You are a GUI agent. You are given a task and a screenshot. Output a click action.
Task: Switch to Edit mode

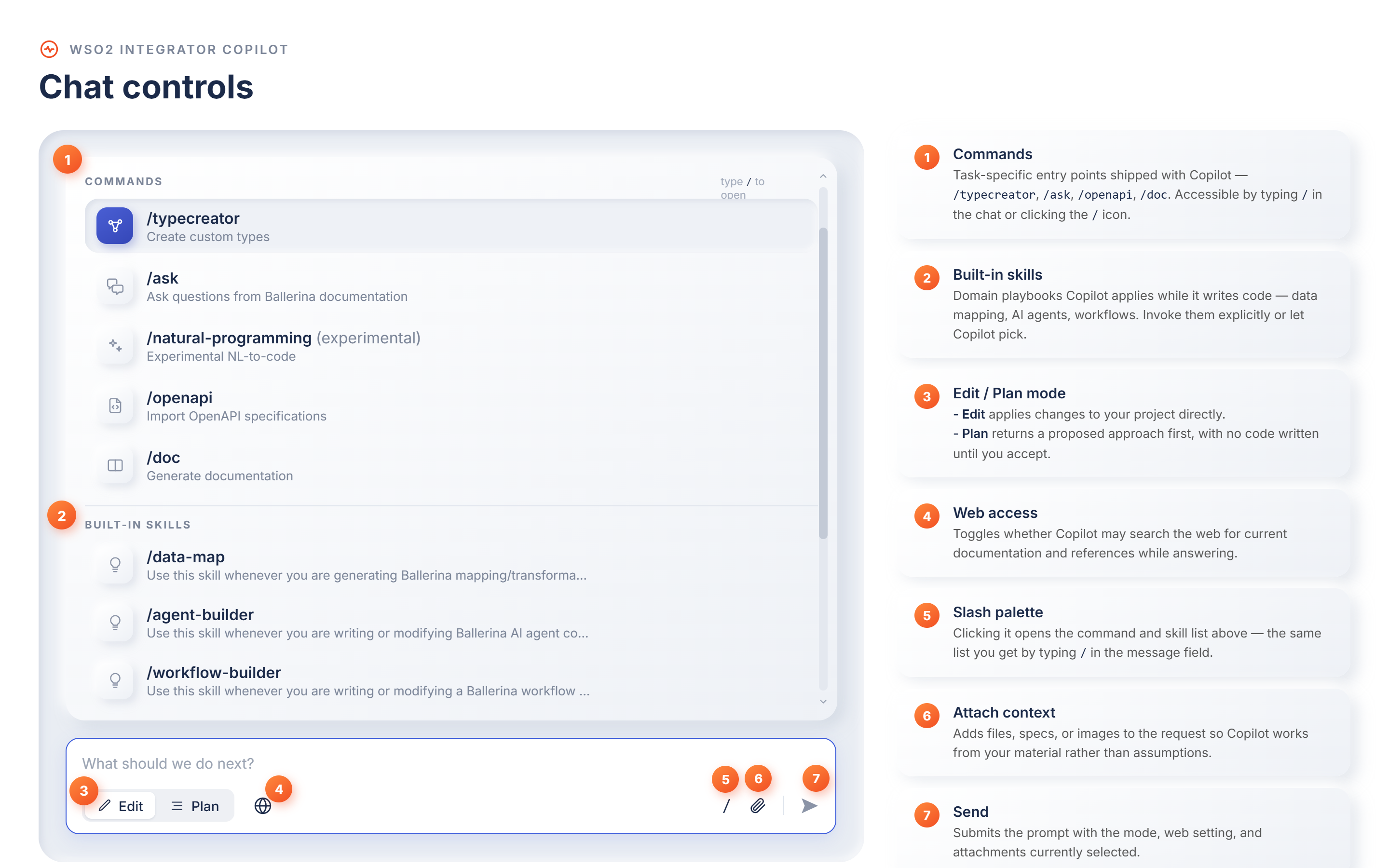pos(121,806)
